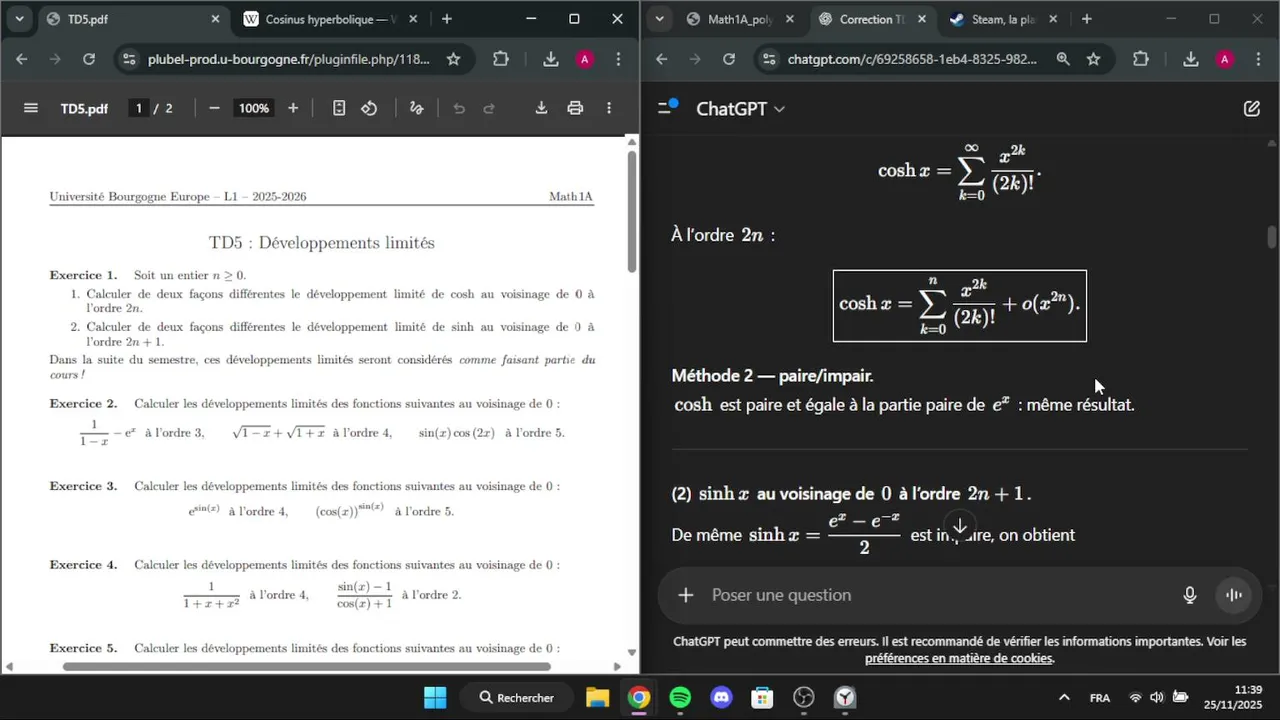Switch to the Steam tab
The width and height of the screenshot is (1280, 720).
click(1004, 19)
